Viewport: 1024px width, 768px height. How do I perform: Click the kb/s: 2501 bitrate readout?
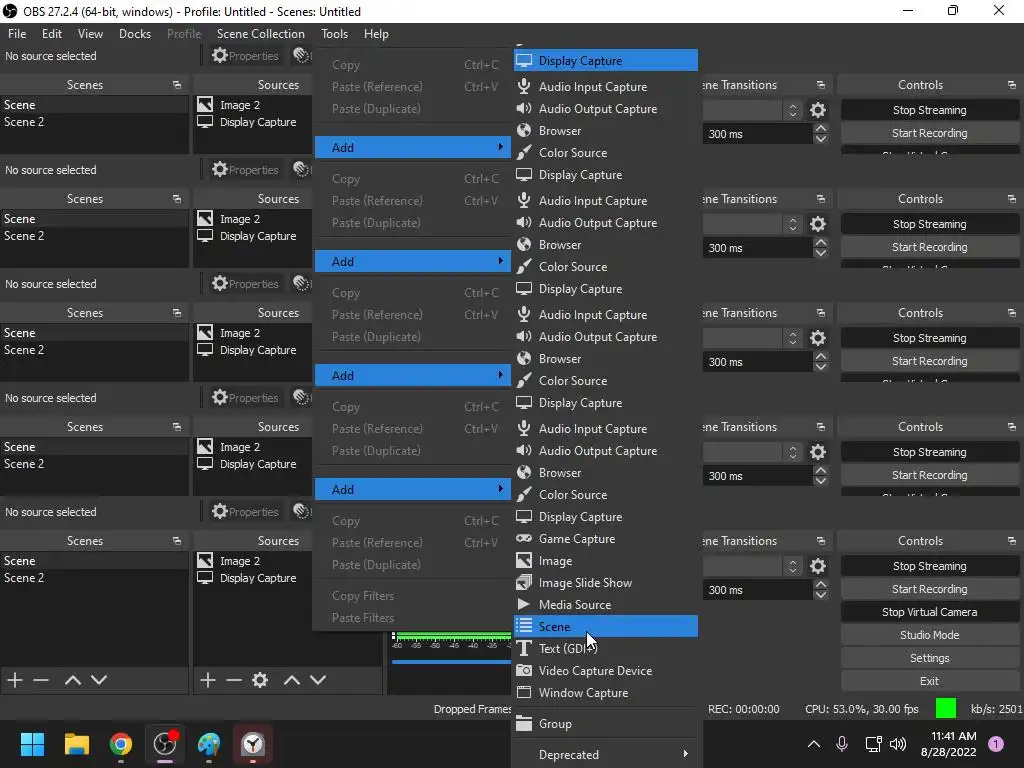pos(996,709)
